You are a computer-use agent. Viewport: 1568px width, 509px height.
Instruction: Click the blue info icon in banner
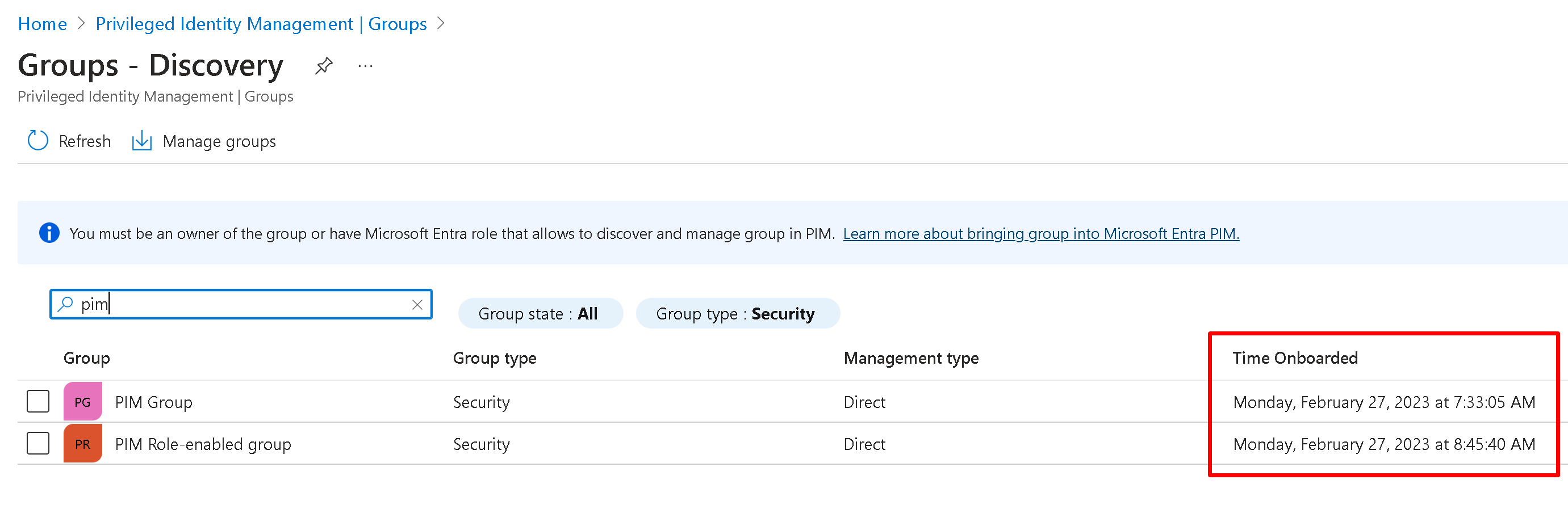point(49,233)
